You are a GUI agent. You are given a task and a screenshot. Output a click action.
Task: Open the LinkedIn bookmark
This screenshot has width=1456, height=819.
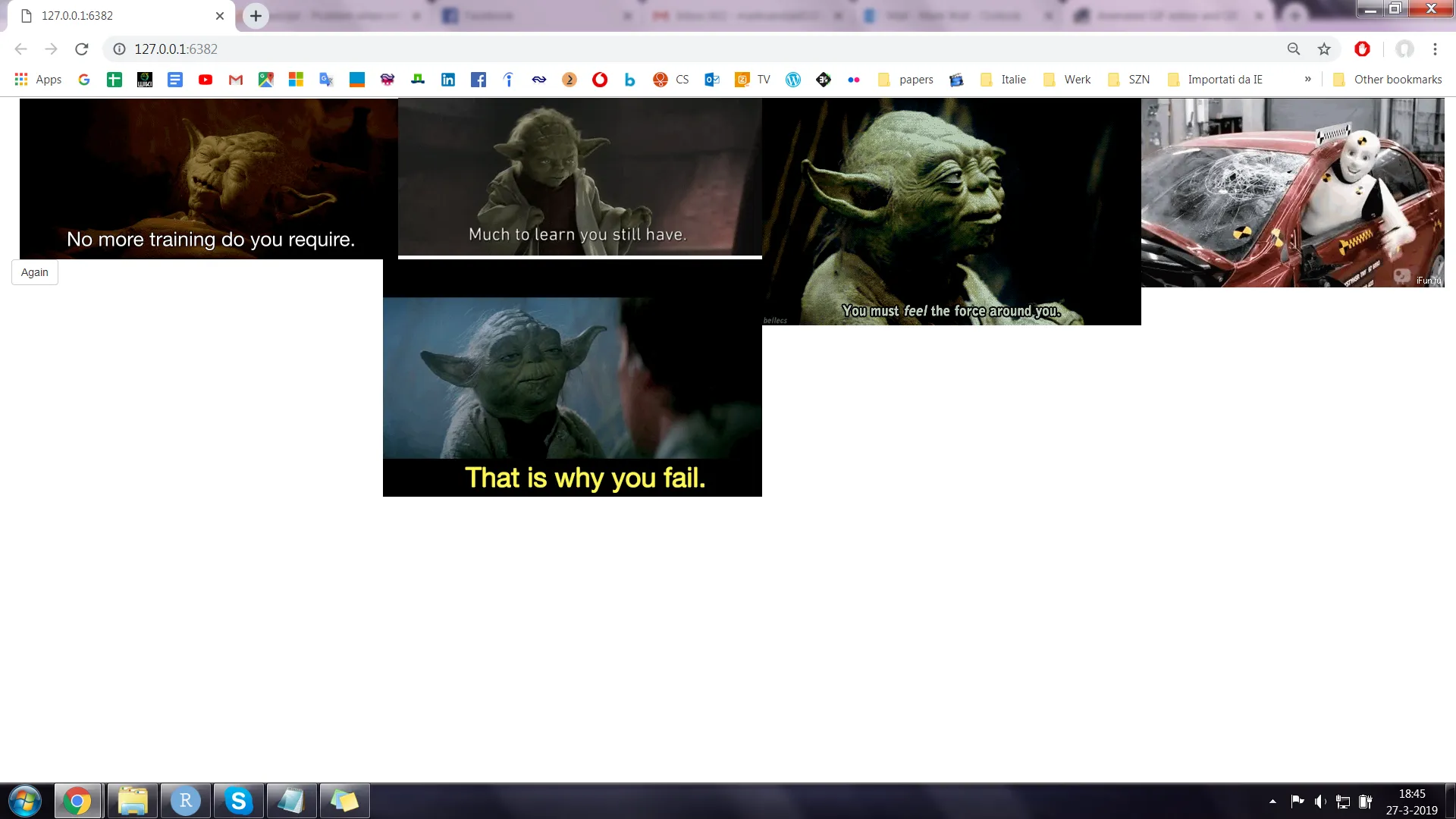[448, 80]
